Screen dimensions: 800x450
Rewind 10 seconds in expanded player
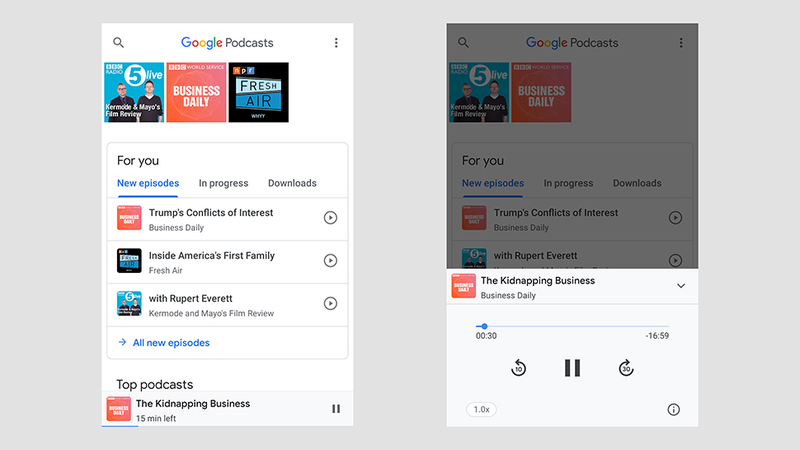point(518,368)
